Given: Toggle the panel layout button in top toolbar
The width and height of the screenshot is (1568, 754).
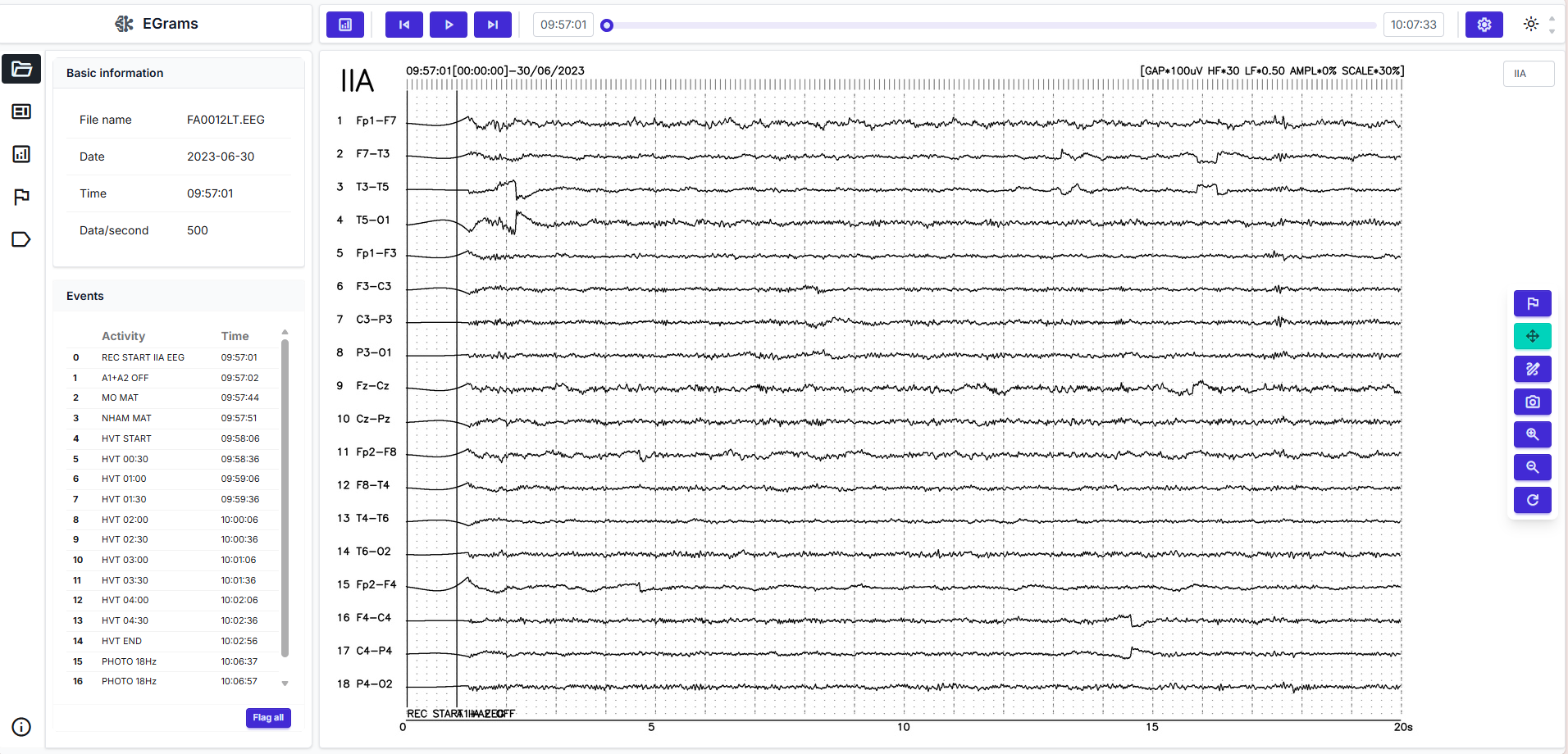Looking at the screenshot, I should tap(345, 25).
